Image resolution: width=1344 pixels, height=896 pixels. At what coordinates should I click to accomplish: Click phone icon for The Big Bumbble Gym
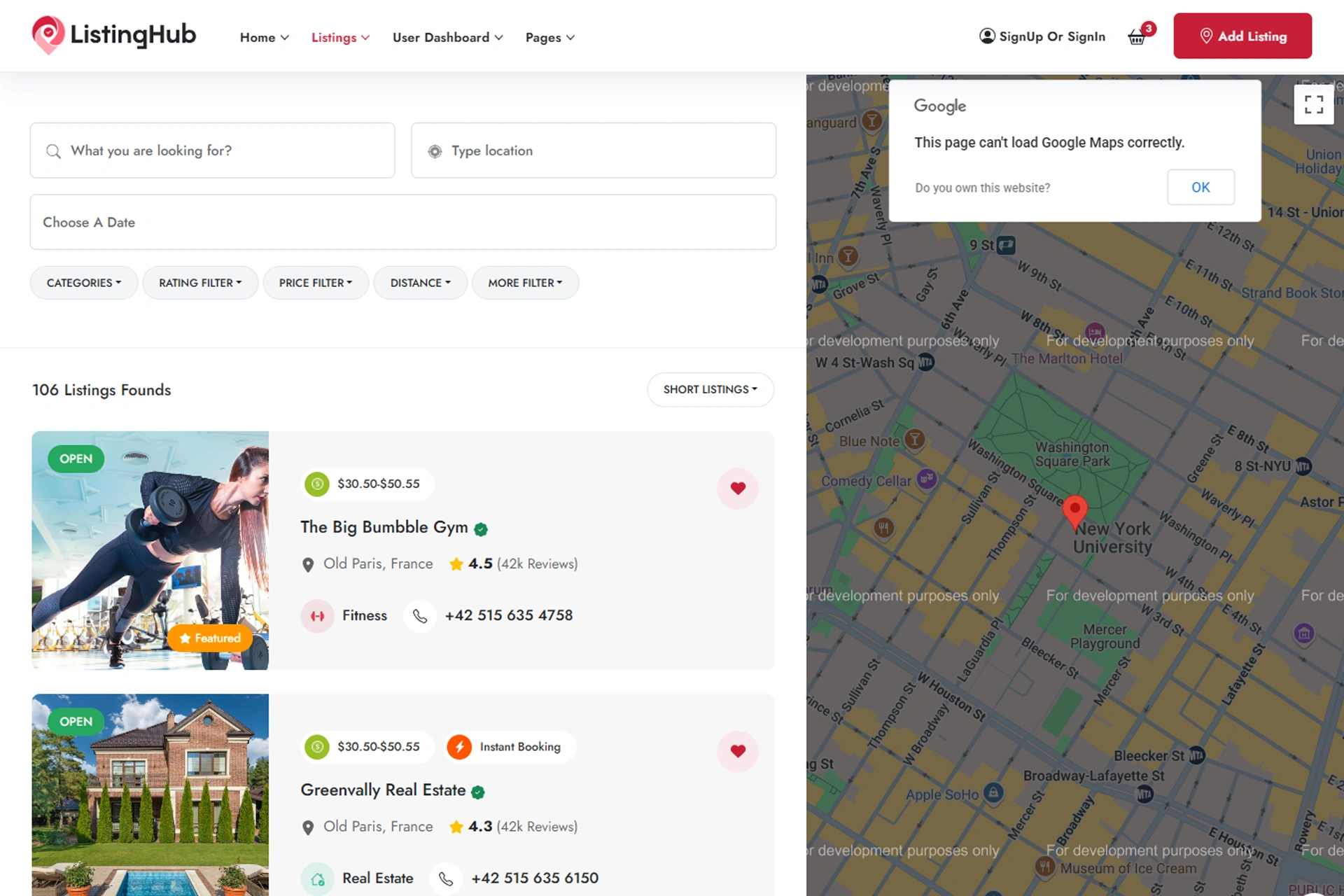pyautogui.click(x=420, y=616)
